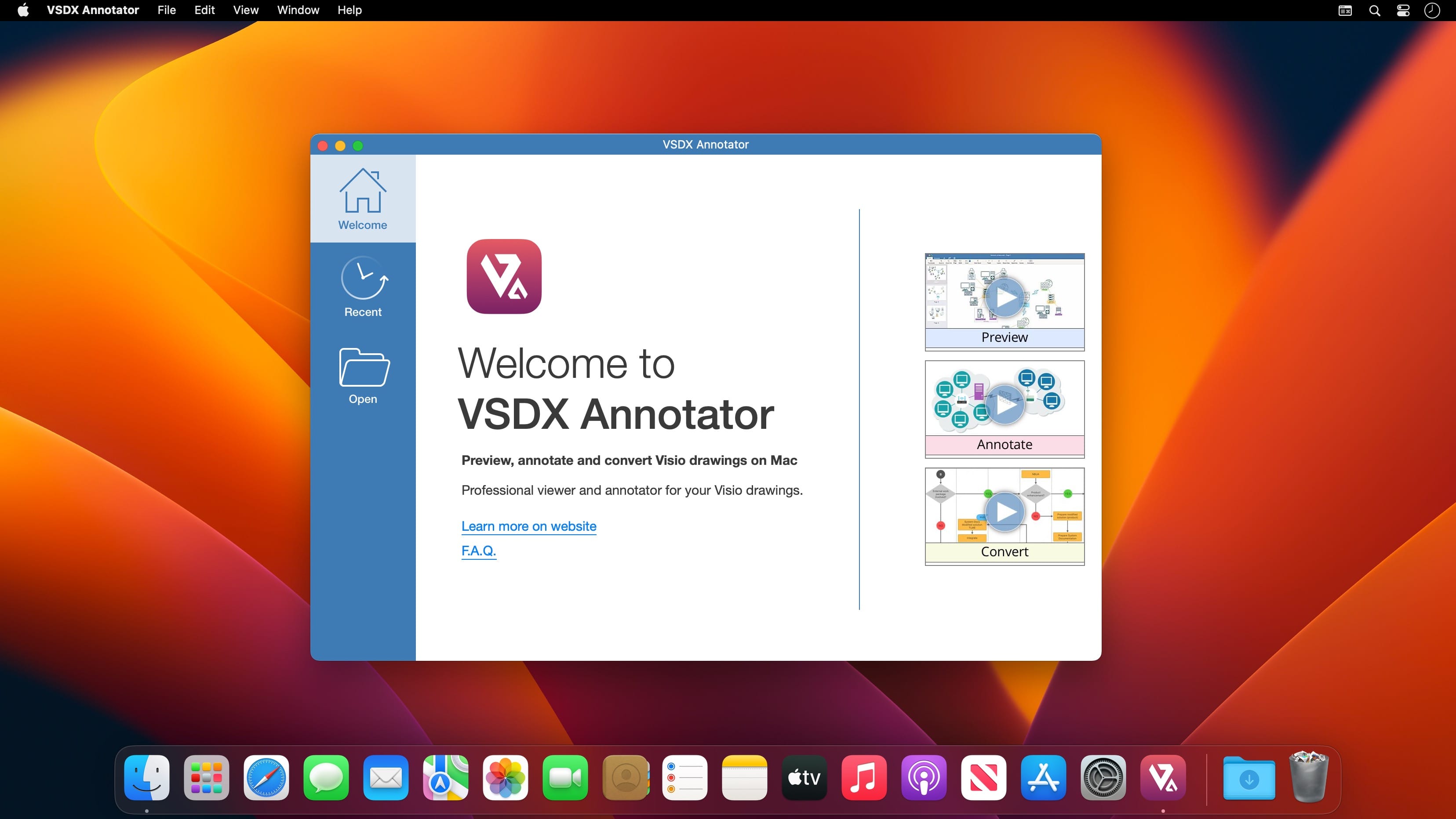Viewport: 1456px width, 819px height.
Task: Open the Edit menu
Action: 204,10
